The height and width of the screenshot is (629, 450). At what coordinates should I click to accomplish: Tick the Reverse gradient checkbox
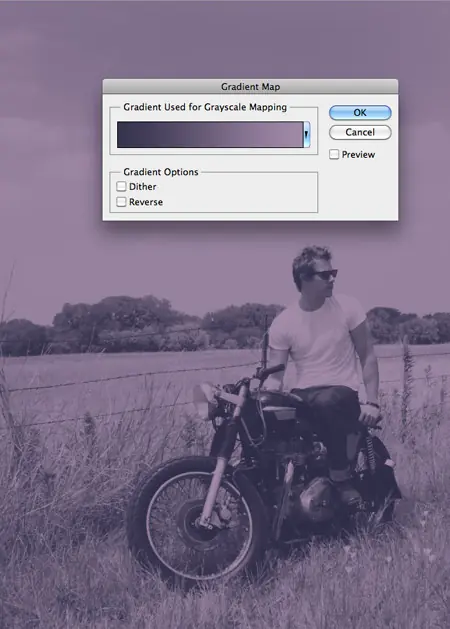121,201
